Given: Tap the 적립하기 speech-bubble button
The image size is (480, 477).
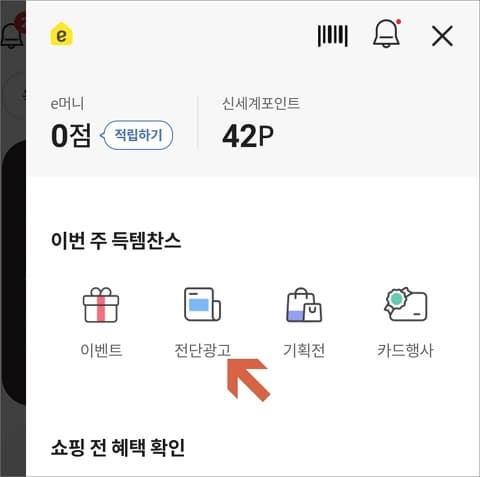Looking at the screenshot, I should coord(136,135).
